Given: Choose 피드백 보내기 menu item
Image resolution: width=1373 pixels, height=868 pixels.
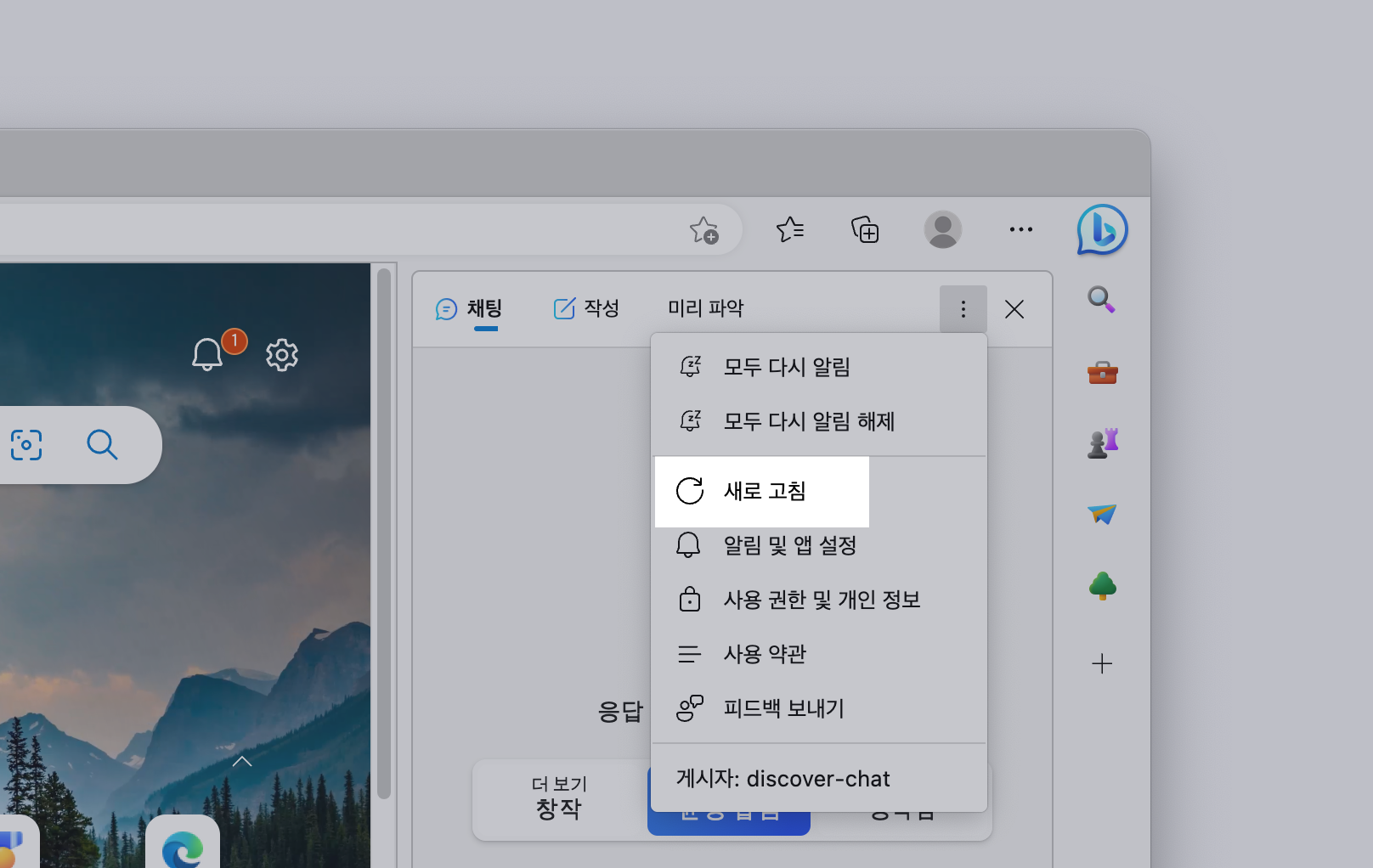Looking at the screenshot, I should point(819,708).
